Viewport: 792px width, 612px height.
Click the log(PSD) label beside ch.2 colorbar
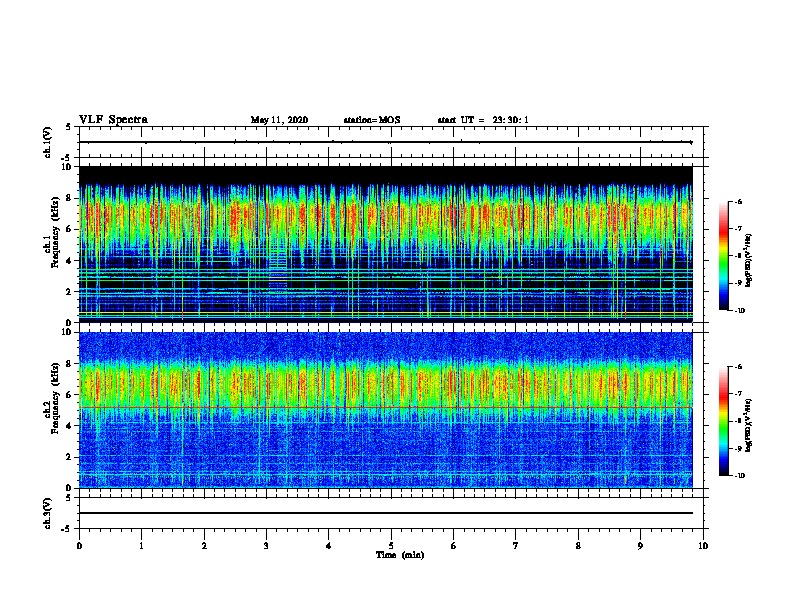(x=748, y=425)
